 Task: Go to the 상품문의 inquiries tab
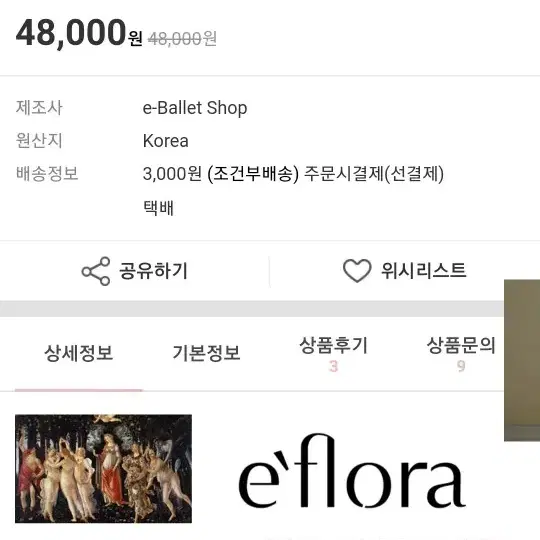pyautogui.click(x=461, y=345)
